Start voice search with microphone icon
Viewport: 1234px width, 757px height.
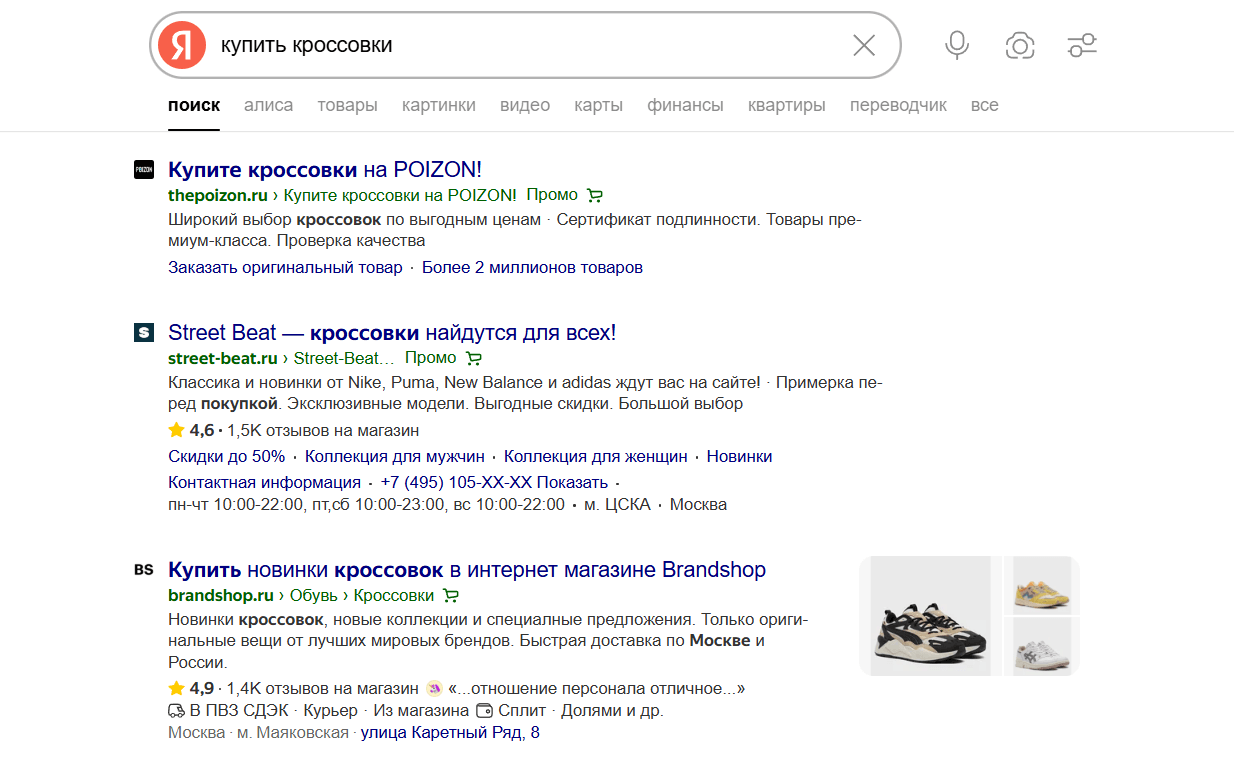[x=957, y=45]
